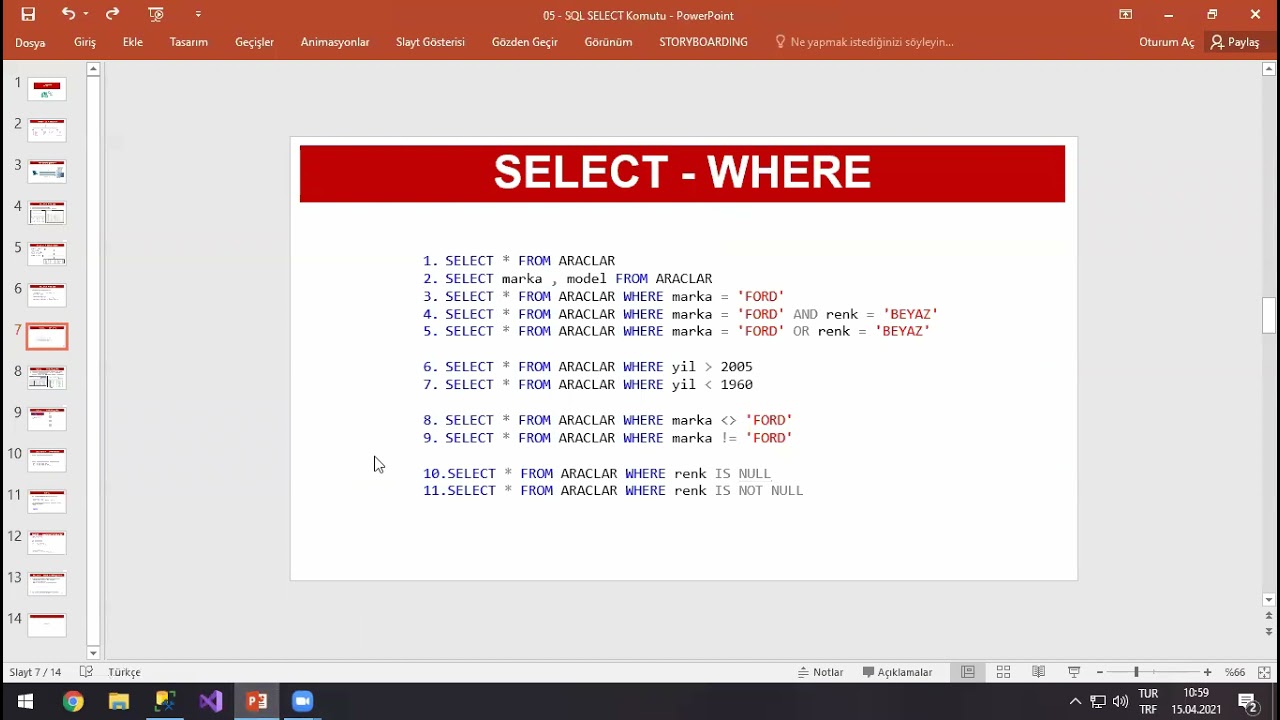1280x720 pixels.
Task: Switch to the Giriş tab
Action: (x=85, y=42)
